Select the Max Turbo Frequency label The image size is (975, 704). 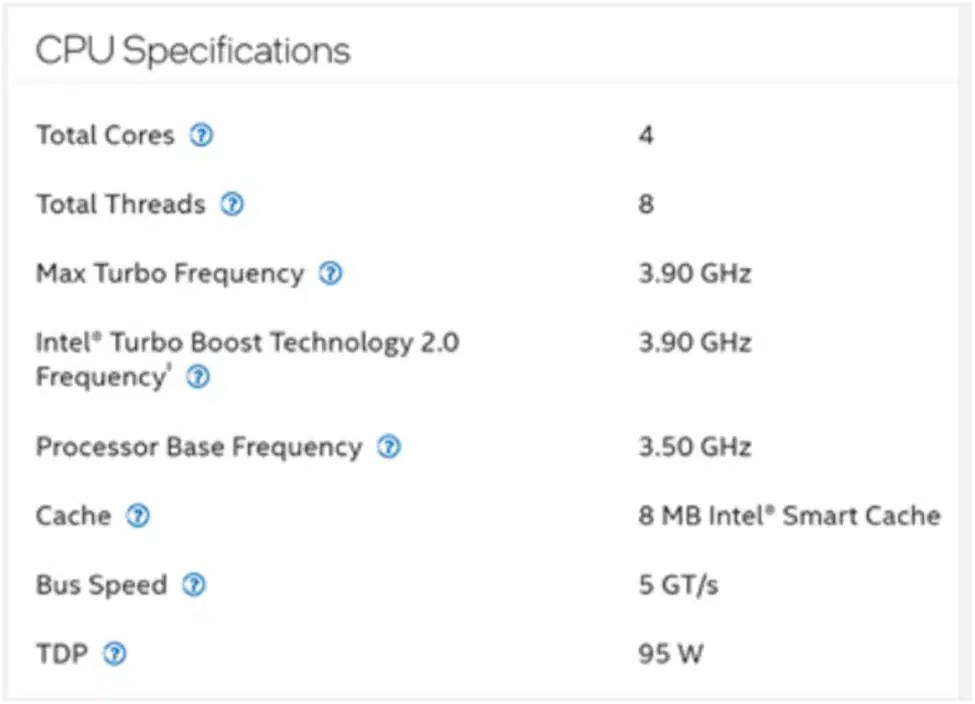pyautogui.click(x=170, y=274)
